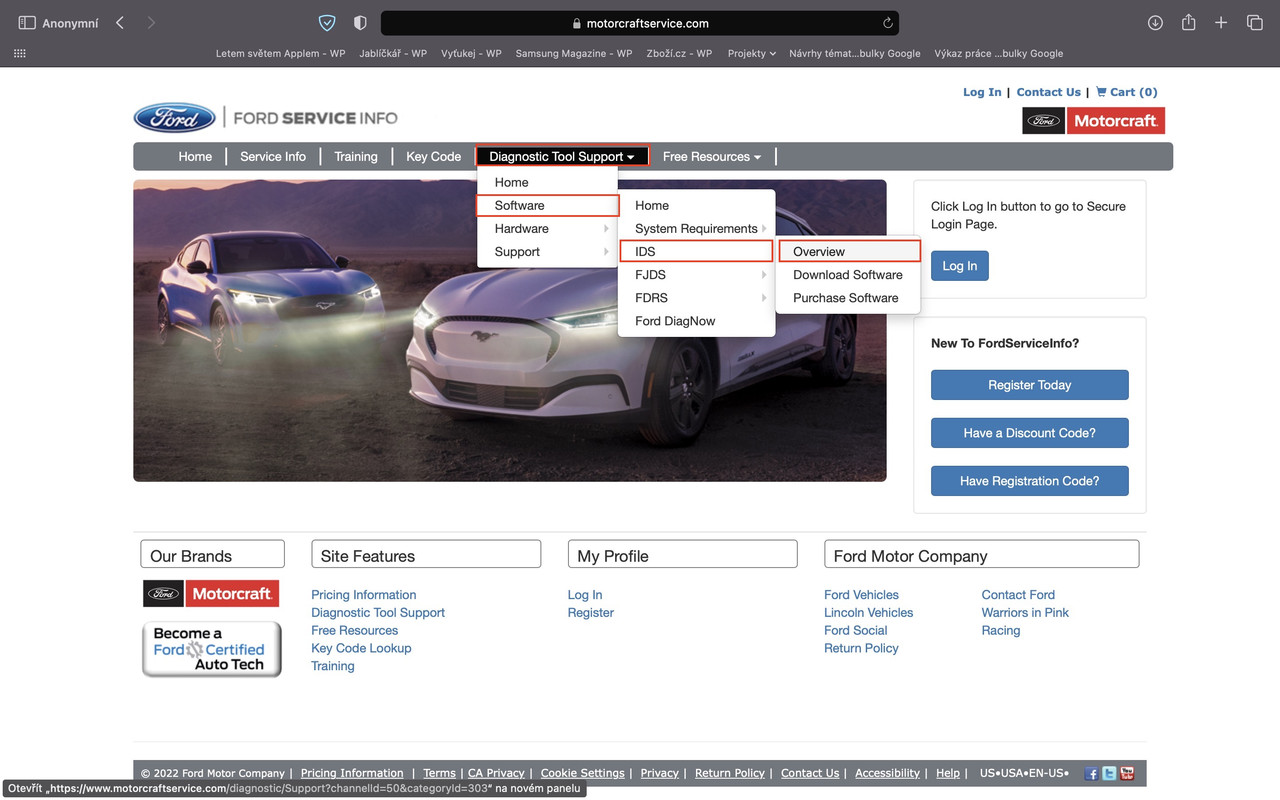The image size is (1280, 800).
Task: Open the Accessibility footer link
Action: click(887, 773)
